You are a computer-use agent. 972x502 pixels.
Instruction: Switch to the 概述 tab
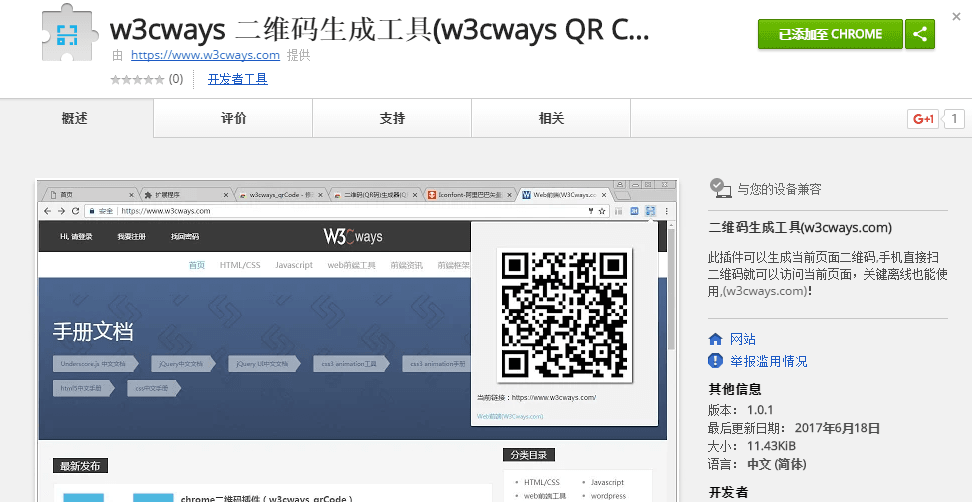tap(76, 118)
